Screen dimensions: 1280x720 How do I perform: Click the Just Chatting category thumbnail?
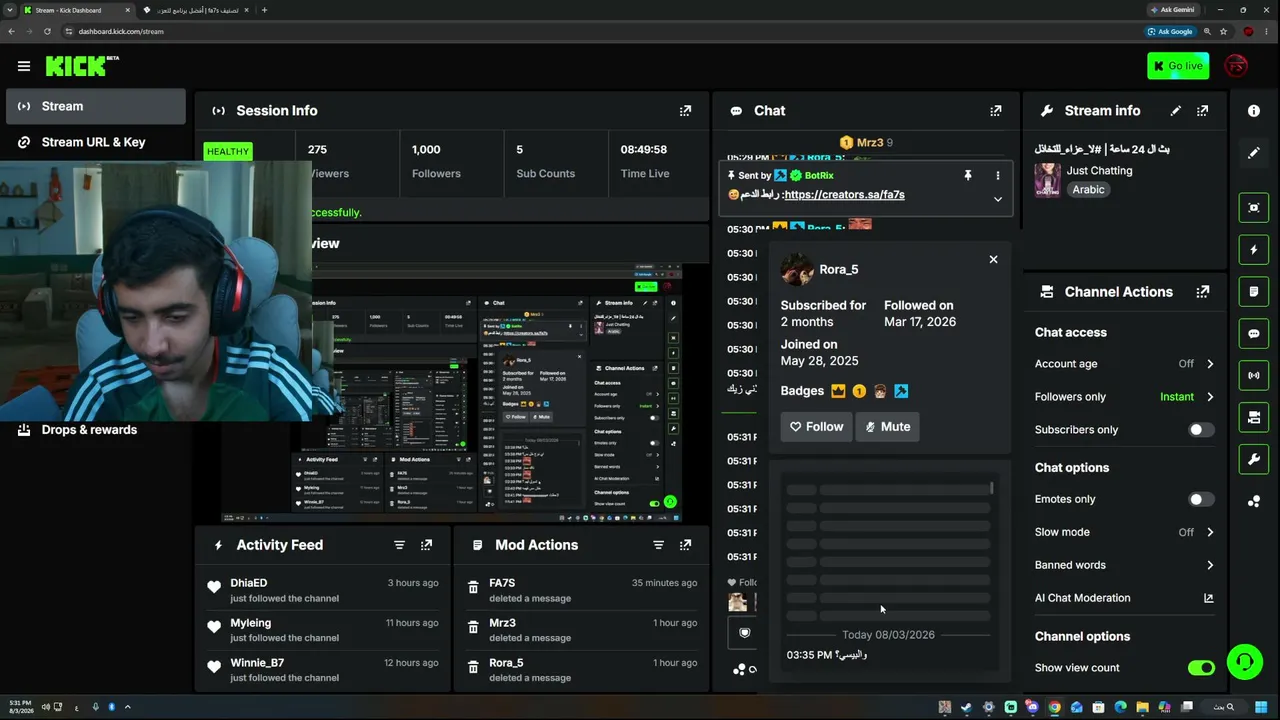(1047, 180)
